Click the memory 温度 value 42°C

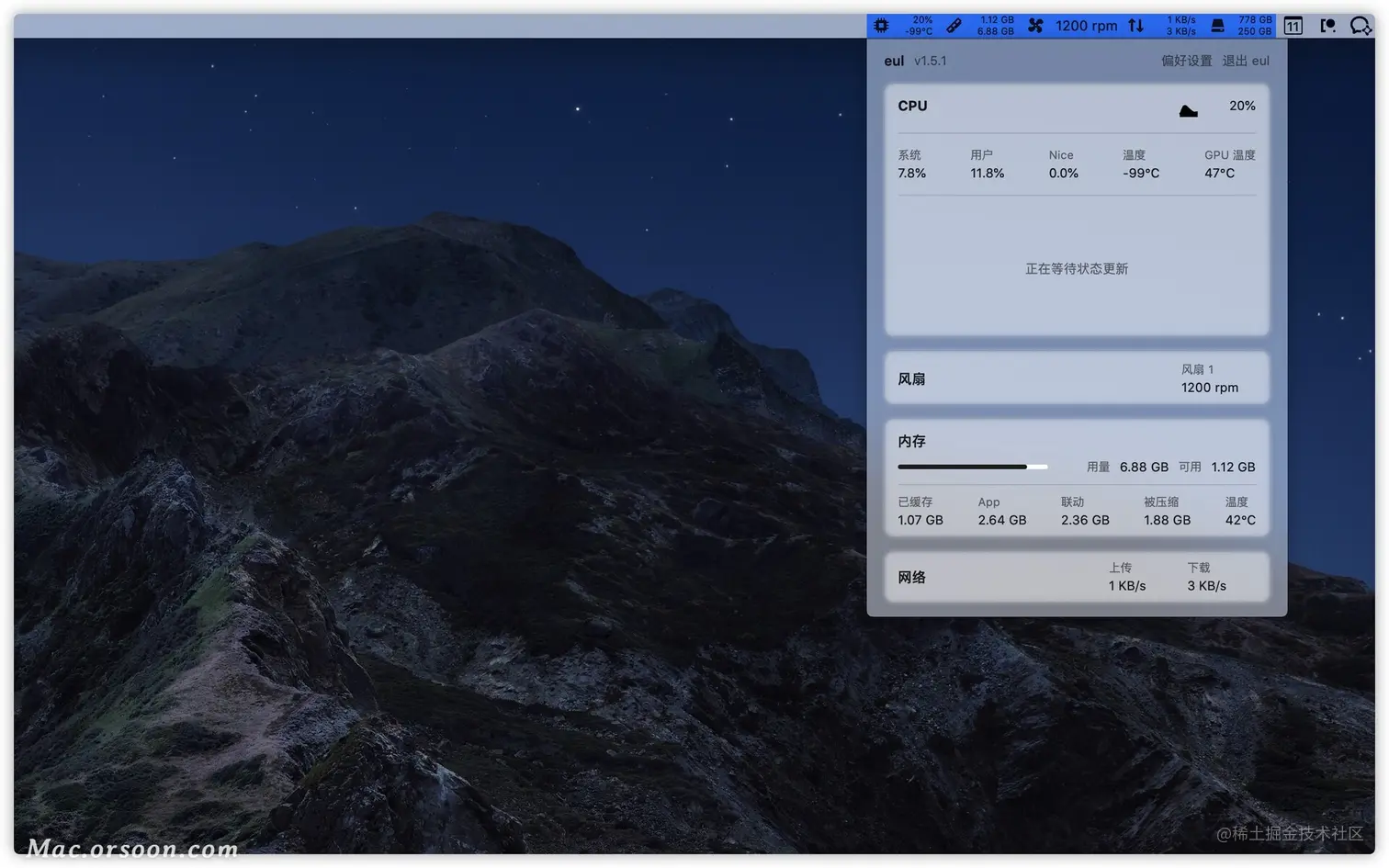(x=1240, y=520)
